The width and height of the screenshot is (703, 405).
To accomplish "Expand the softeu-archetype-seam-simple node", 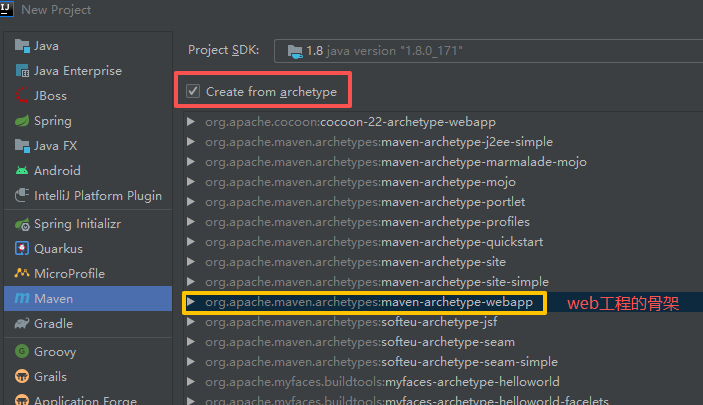I will pyautogui.click(x=191, y=361).
